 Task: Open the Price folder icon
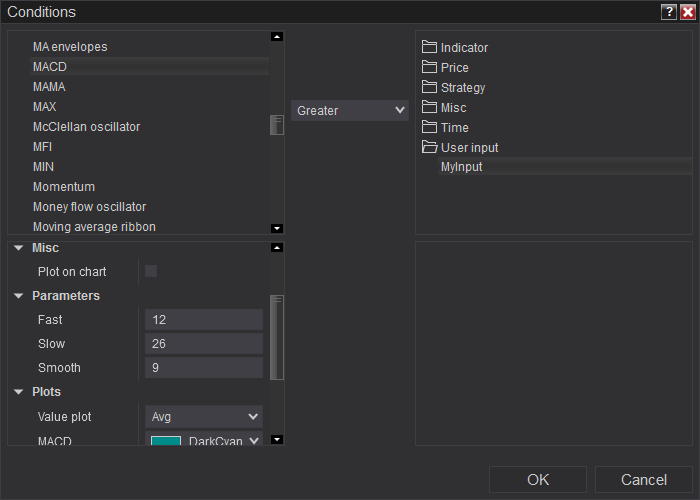(430, 68)
